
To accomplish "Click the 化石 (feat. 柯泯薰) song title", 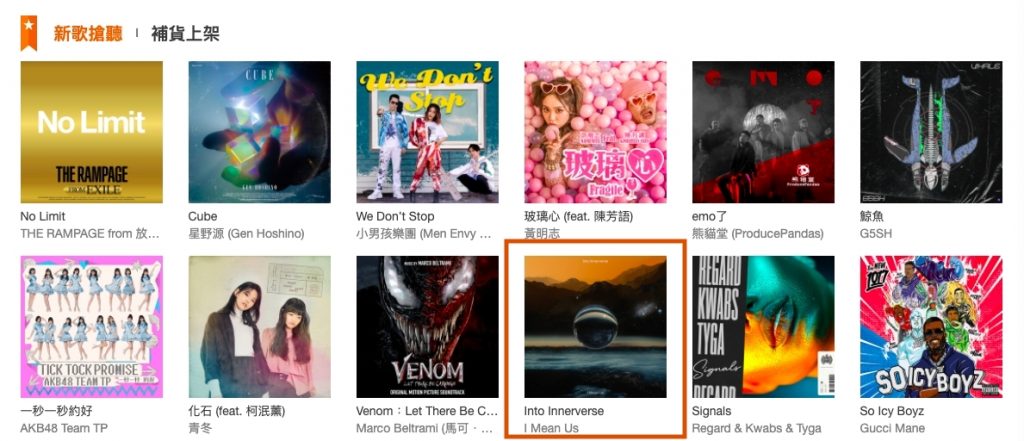I will tap(236, 411).
